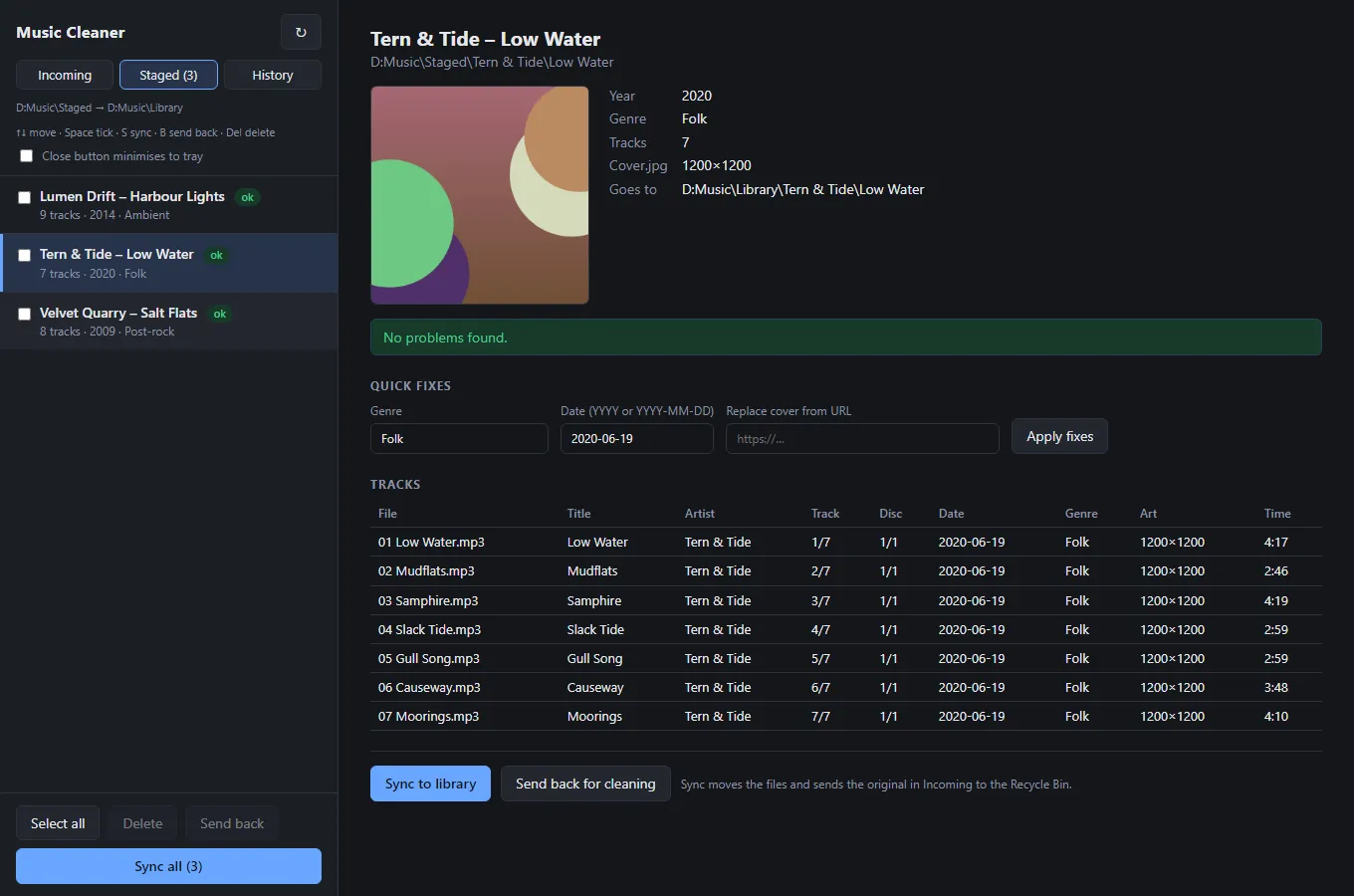Click the Select all button

point(58,823)
